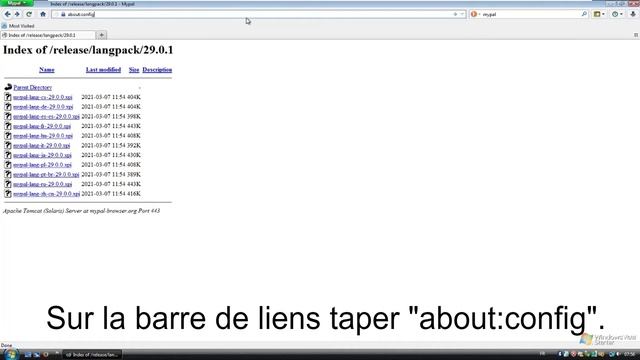This screenshot has width=640, height=360.
Task: Sort listing by Size column
Action: pos(134,70)
